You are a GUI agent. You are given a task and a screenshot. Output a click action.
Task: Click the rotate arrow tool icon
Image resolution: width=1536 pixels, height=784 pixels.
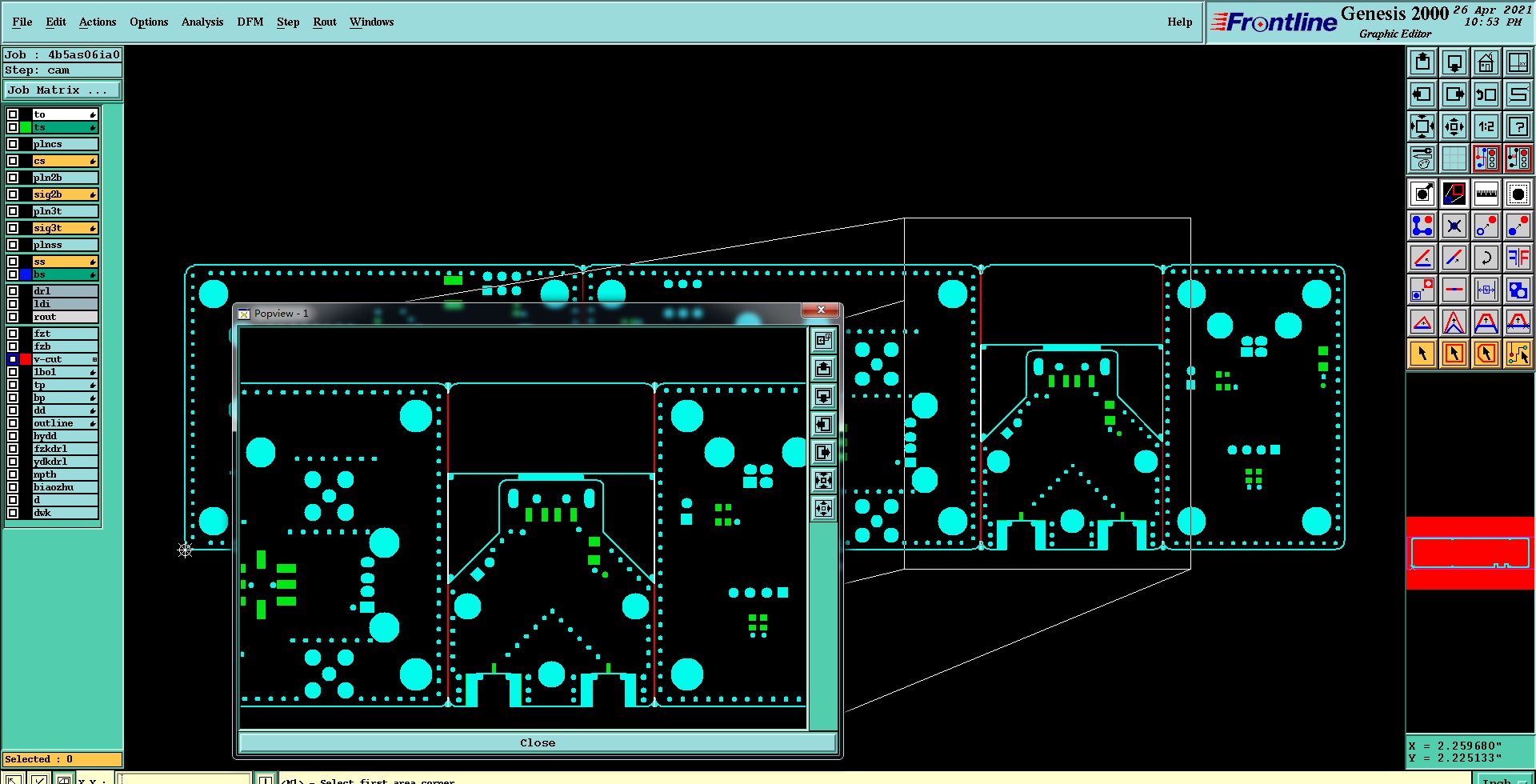[1486, 258]
